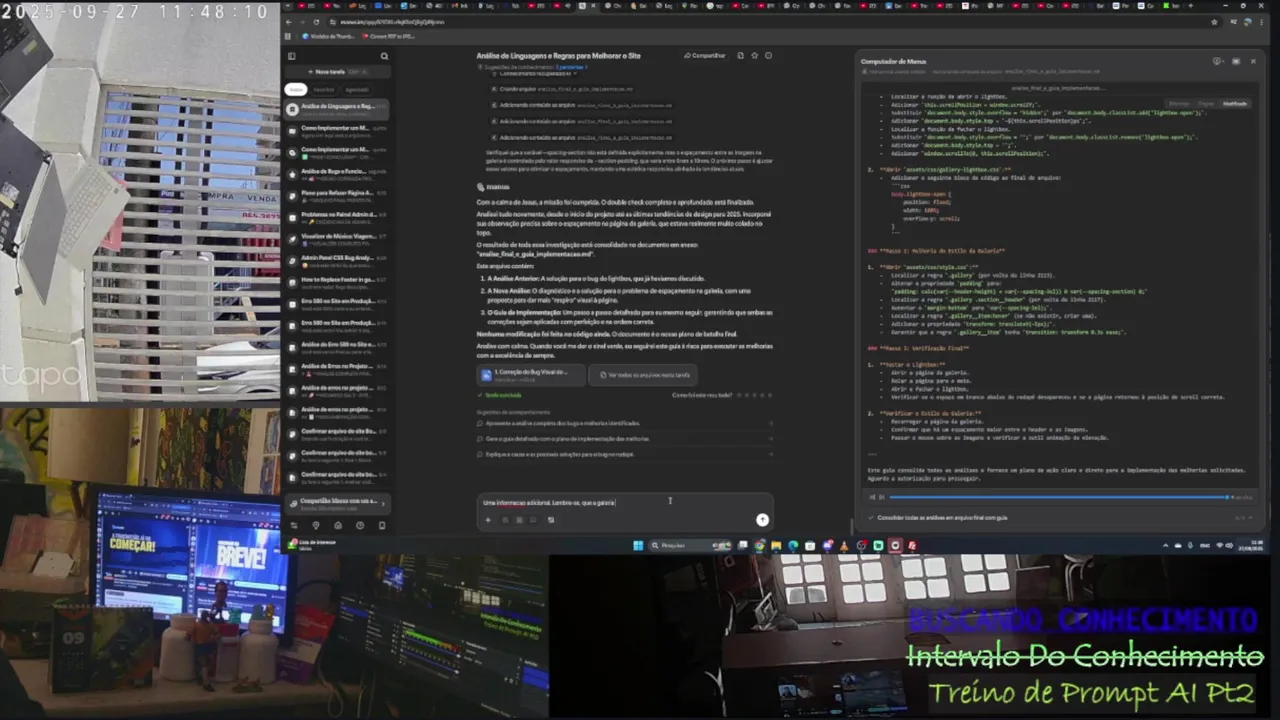Click the plus attachment icon in composer
This screenshot has height=720, width=1280.
click(488, 520)
